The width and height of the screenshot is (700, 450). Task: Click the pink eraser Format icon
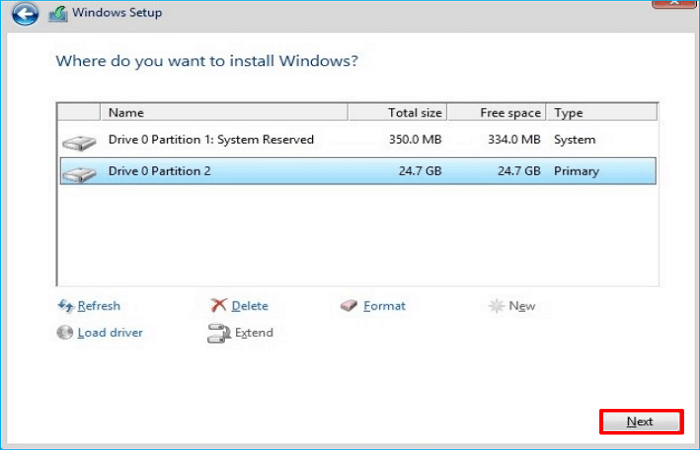point(349,306)
